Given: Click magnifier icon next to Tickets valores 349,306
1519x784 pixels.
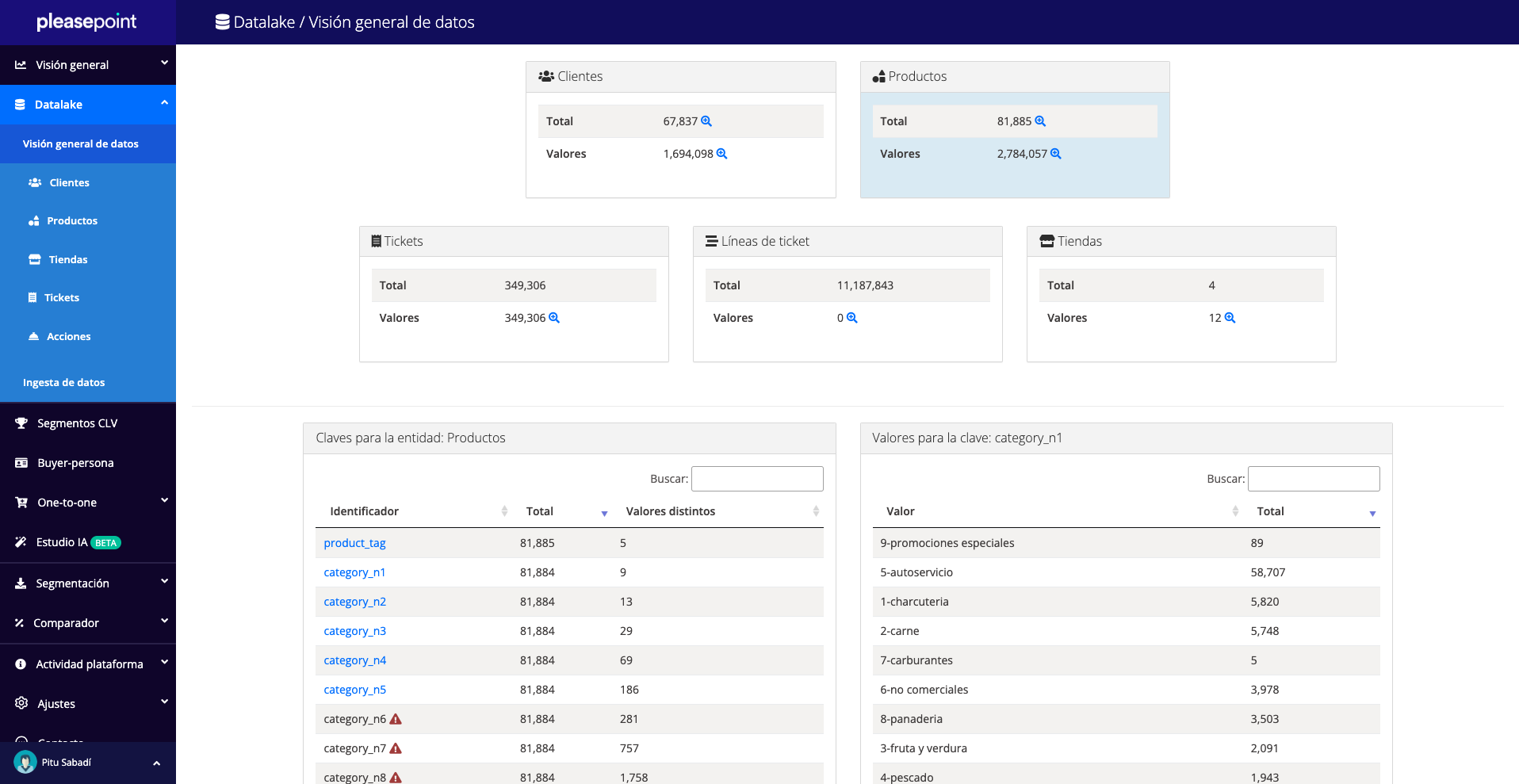Looking at the screenshot, I should click(554, 318).
